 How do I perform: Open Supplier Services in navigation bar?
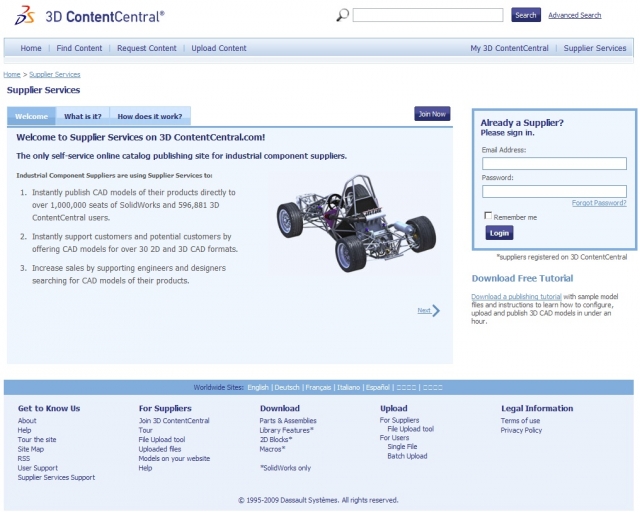(x=595, y=48)
